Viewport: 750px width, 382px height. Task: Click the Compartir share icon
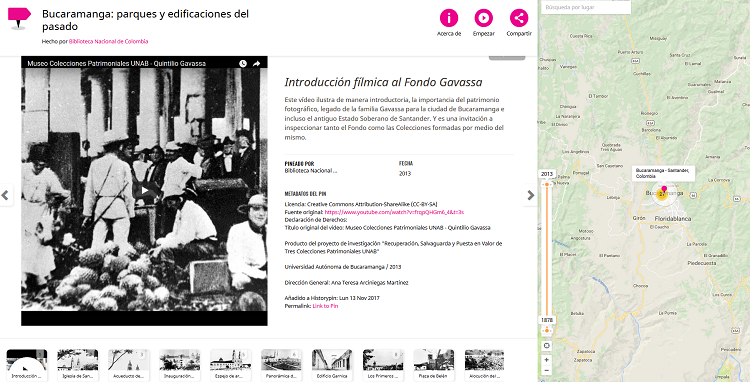[x=519, y=18]
